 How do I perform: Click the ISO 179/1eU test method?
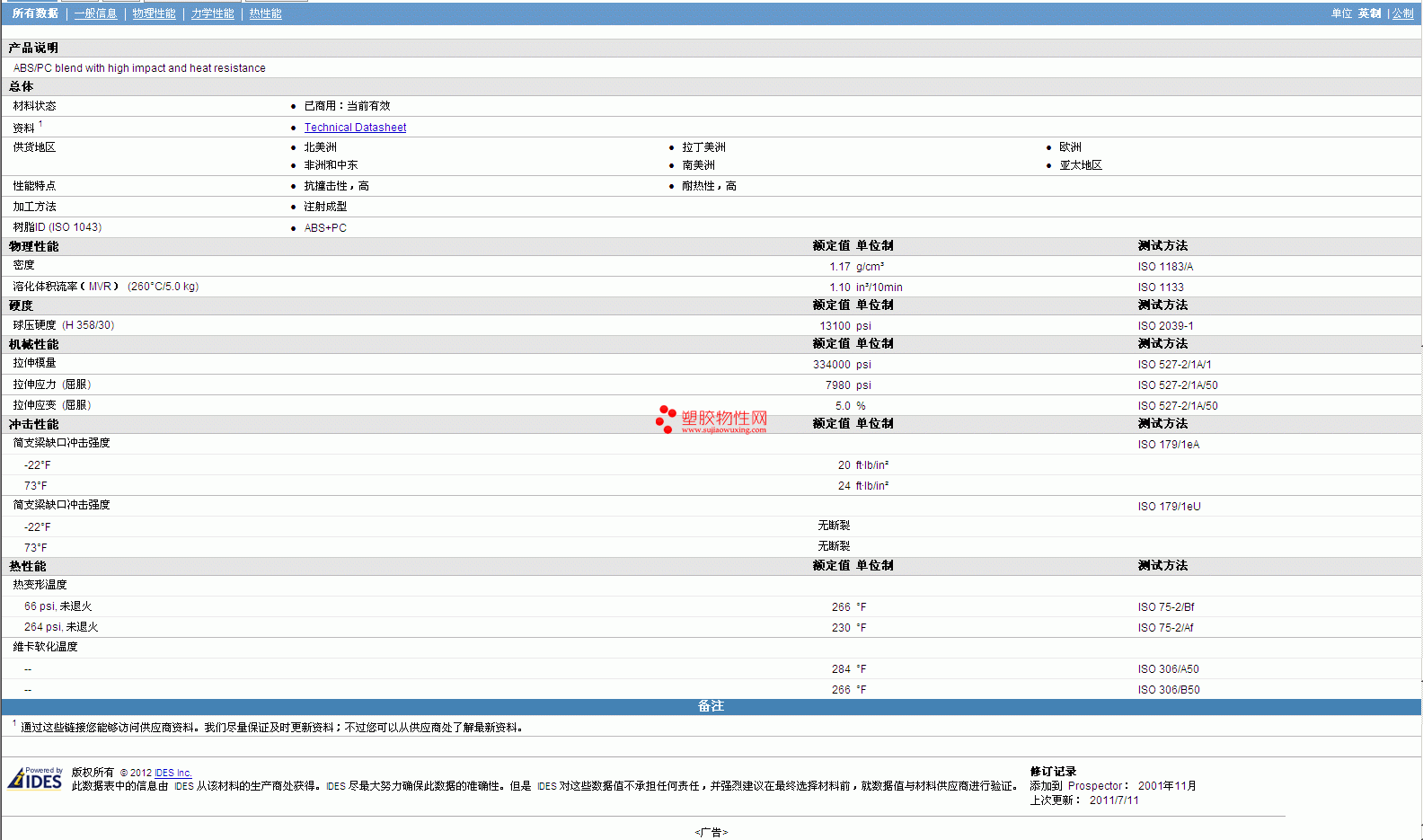(x=1169, y=507)
